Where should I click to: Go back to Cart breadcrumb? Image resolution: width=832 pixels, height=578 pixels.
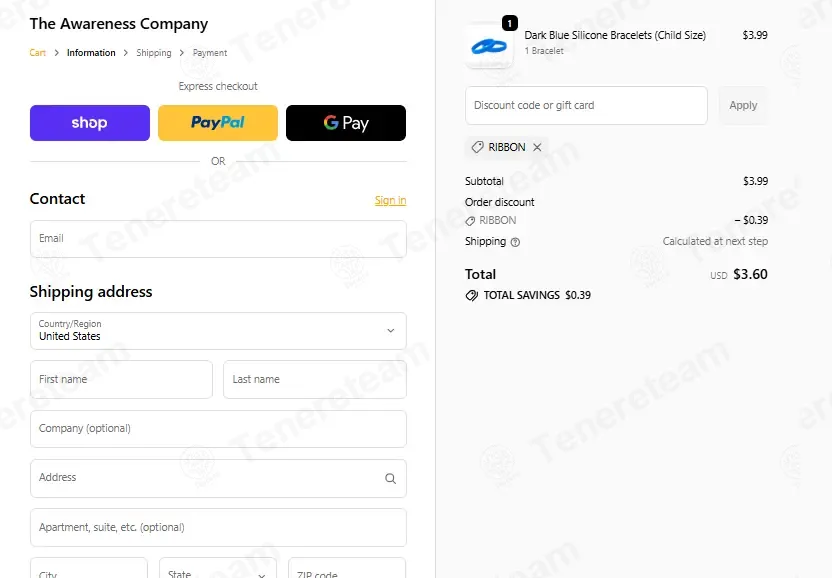click(x=38, y=53)
